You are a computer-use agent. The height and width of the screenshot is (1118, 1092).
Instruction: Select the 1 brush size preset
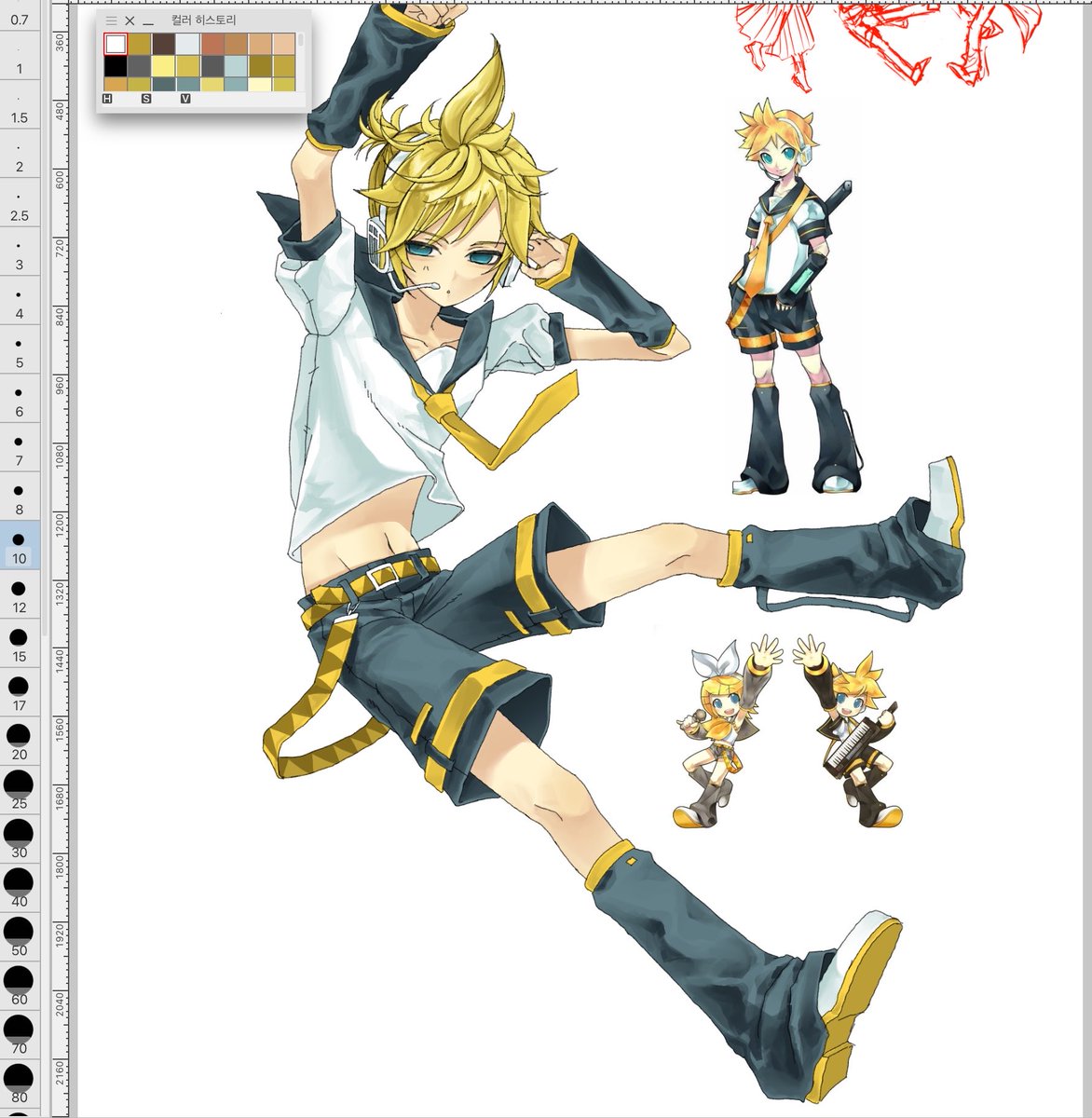click(x=19, y=55)
